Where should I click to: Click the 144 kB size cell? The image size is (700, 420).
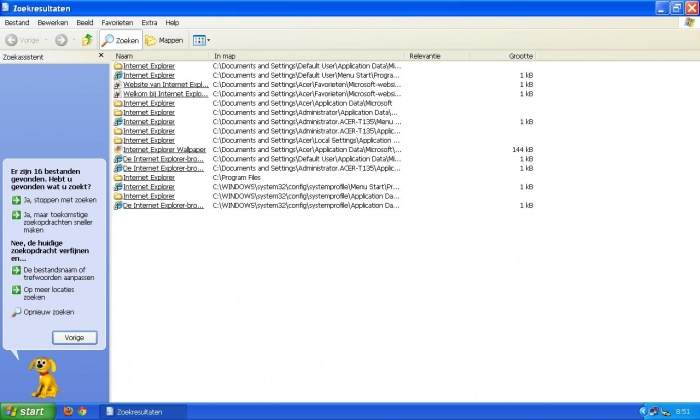pyautogui.click(x=522, y=150)
